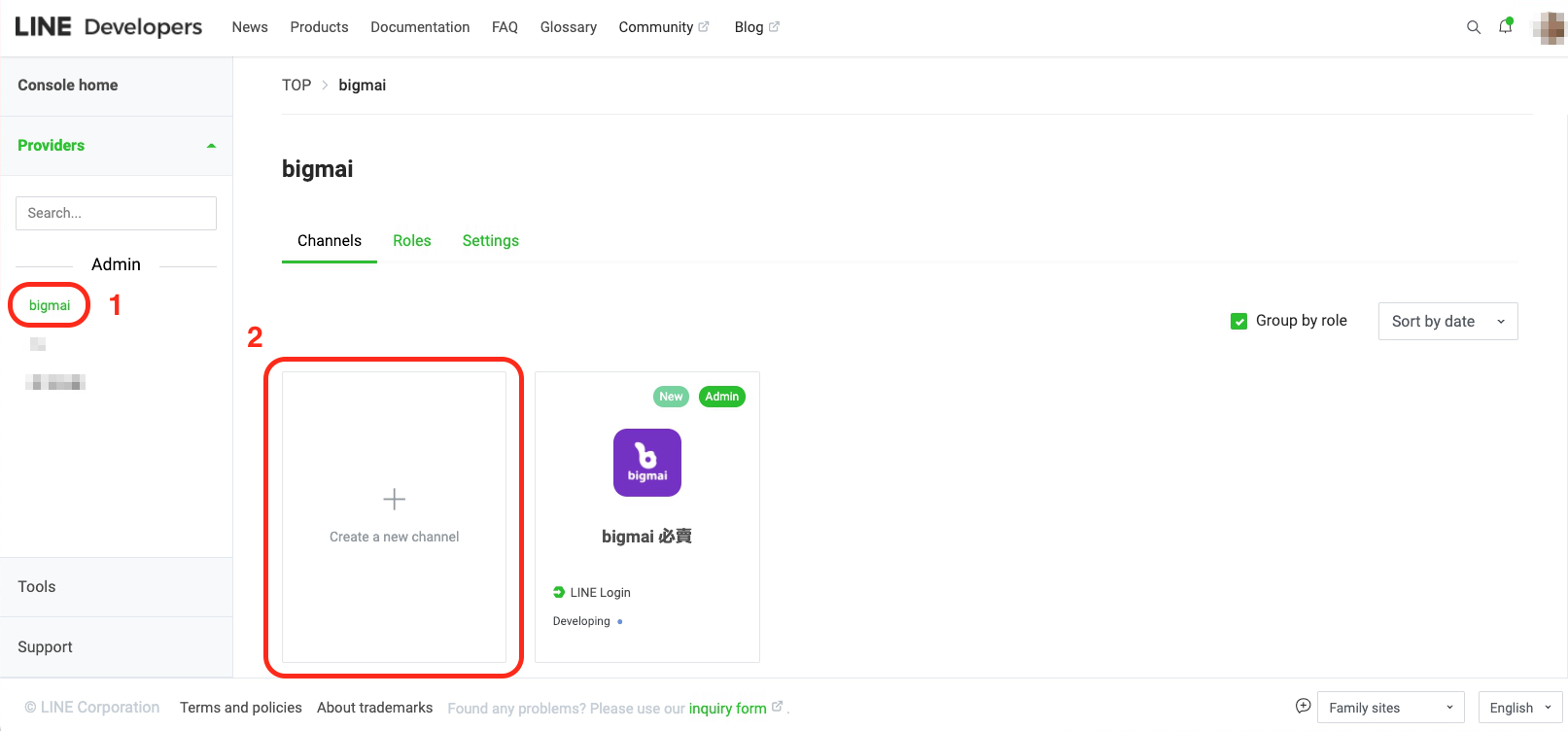Open the search magnifier icon

(x=1474, y=27)
